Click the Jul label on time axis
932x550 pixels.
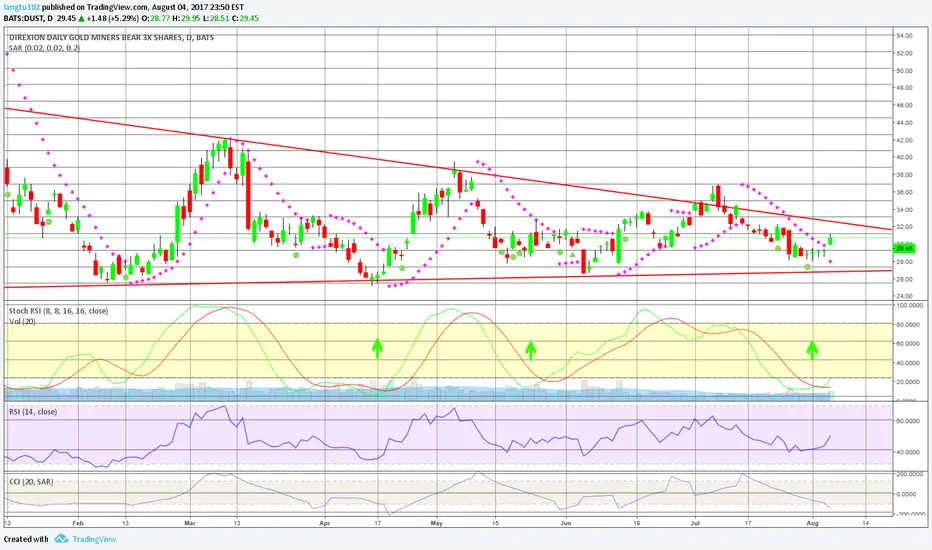695,523
